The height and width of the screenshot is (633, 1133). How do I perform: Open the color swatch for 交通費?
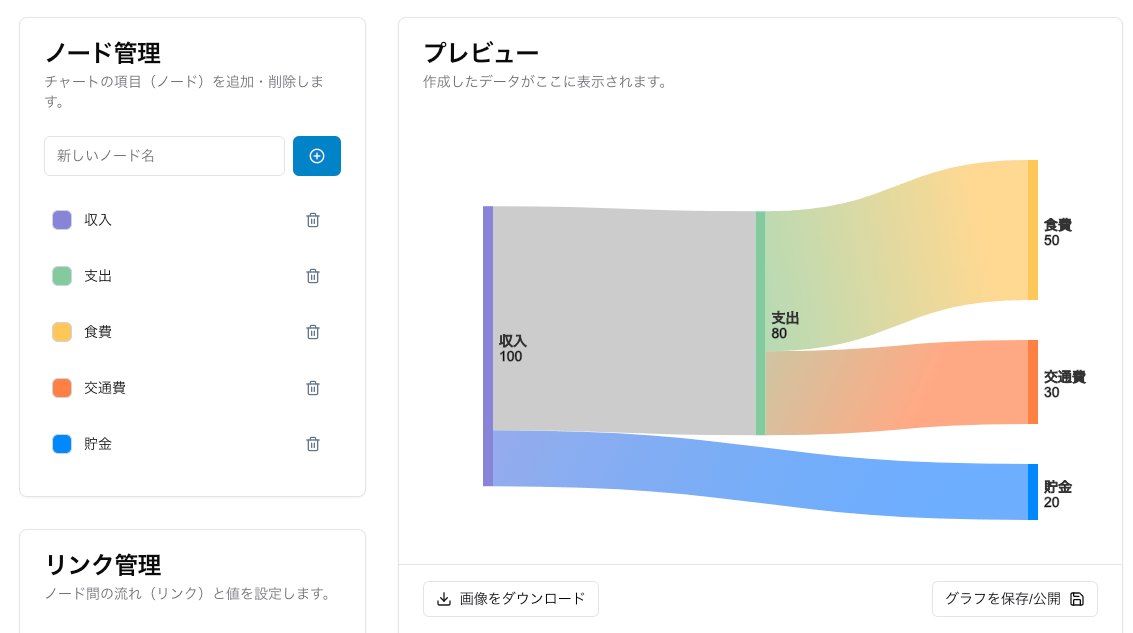pyautogui.click(x=61, y=387)
